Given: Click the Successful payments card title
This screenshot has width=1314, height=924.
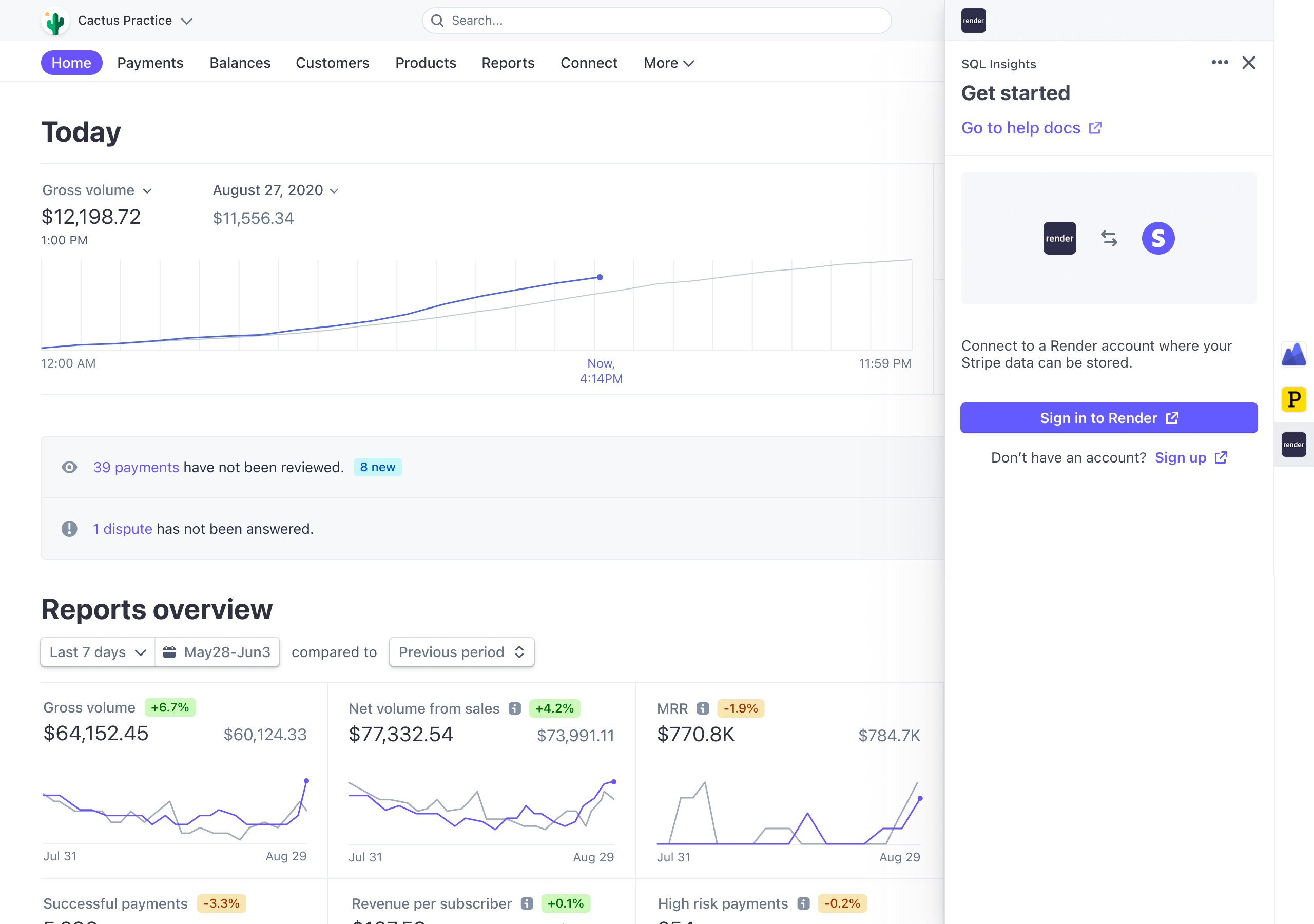Looking at the screenshot, I should [x=115, y=903].
